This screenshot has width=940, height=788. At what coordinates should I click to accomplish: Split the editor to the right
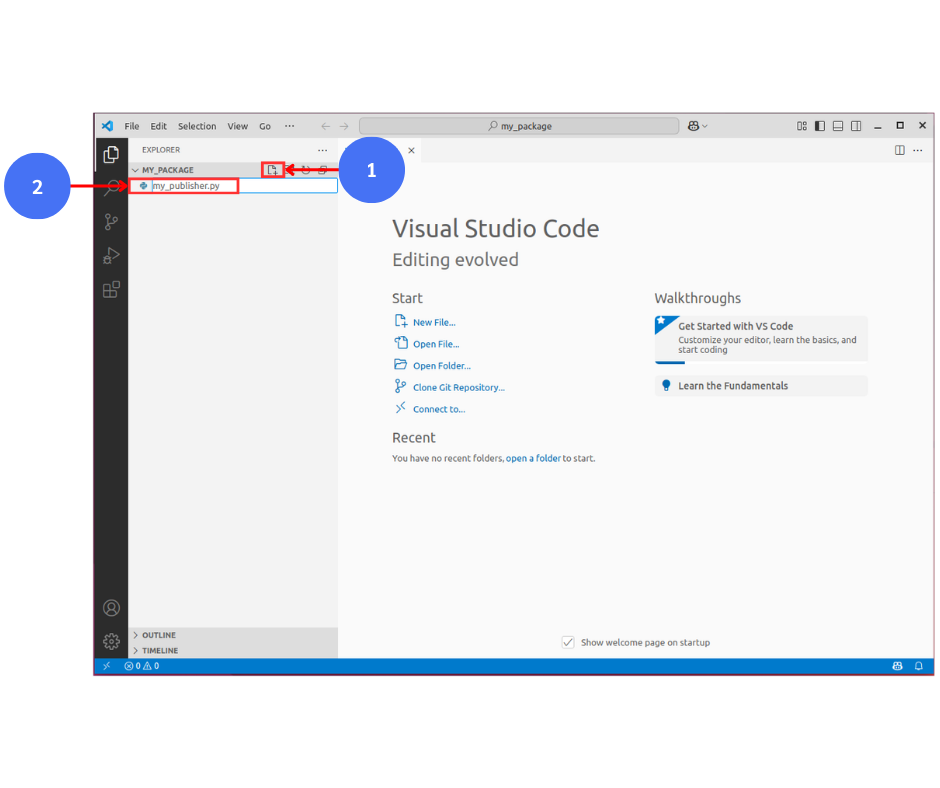click(899, 150)
